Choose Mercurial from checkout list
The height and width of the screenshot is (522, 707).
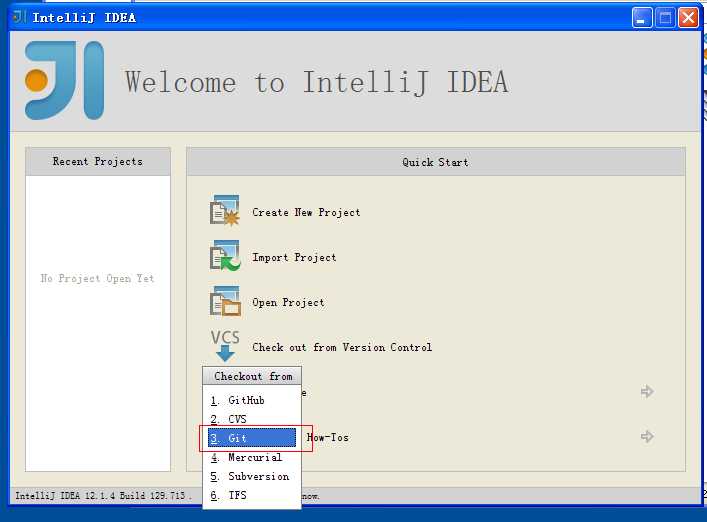pyautogui.click(x=252, y=457)
